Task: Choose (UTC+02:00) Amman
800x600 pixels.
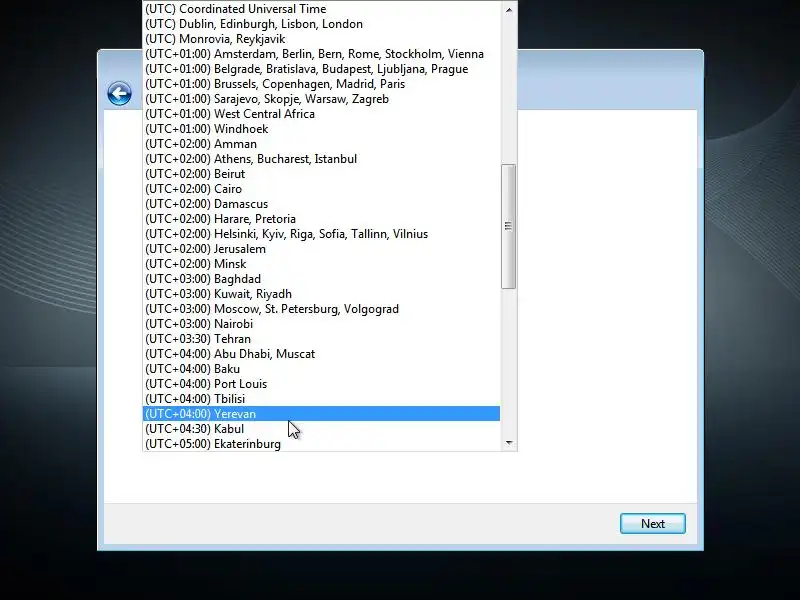Action: coord(321,144)
